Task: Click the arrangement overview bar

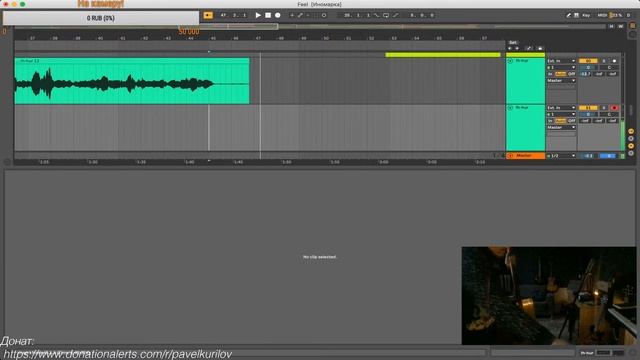Action: (x=309, y=26)
